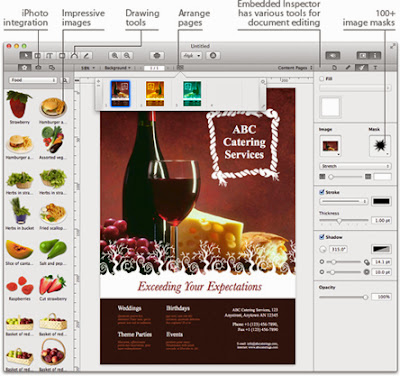Screen dimensions: 400x376
Task: Click the shadow angle 315.0° field
Action: 338,249
